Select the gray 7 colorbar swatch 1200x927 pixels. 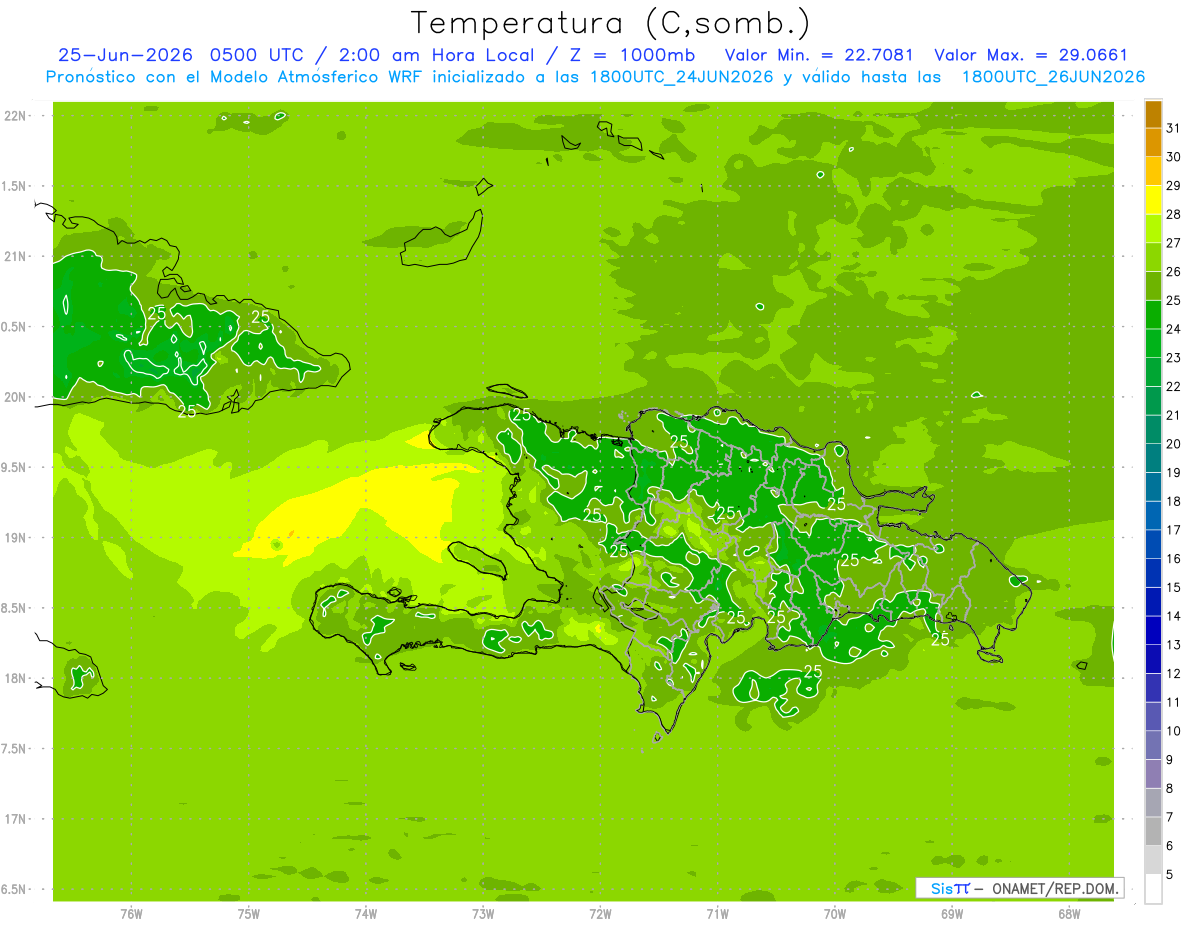pyautogui.click(x=1153, y=831)
